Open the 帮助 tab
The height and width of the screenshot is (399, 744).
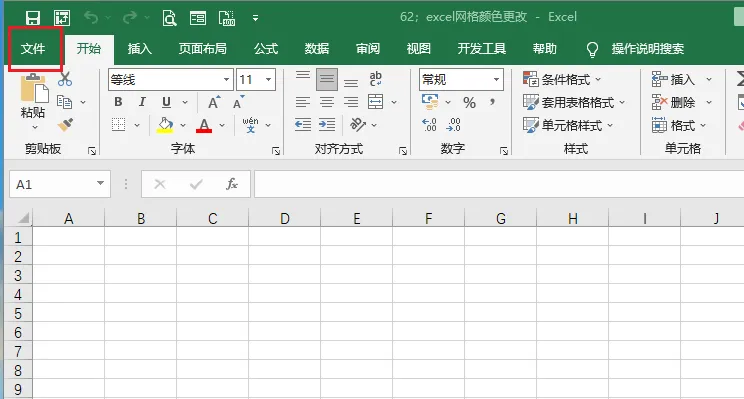[x=544, y=48]
